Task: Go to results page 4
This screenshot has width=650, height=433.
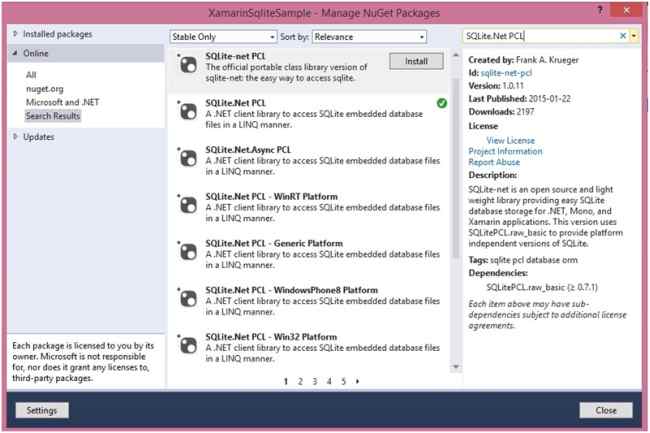Action: pos(329,381)
